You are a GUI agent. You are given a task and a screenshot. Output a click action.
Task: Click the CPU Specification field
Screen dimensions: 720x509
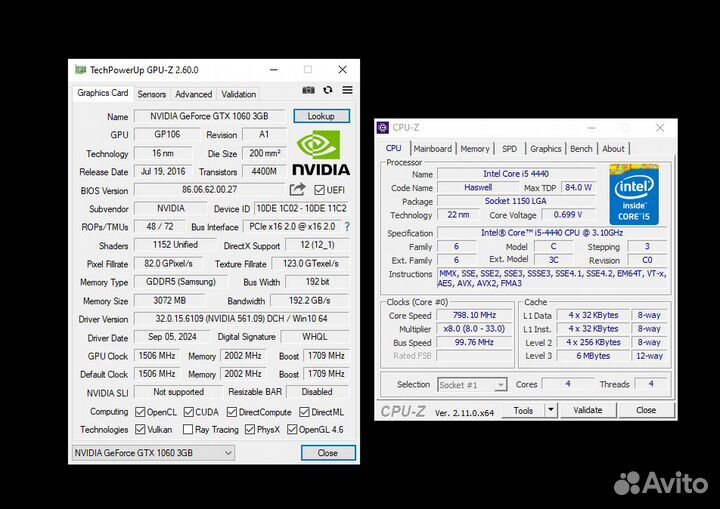point(552,233)
